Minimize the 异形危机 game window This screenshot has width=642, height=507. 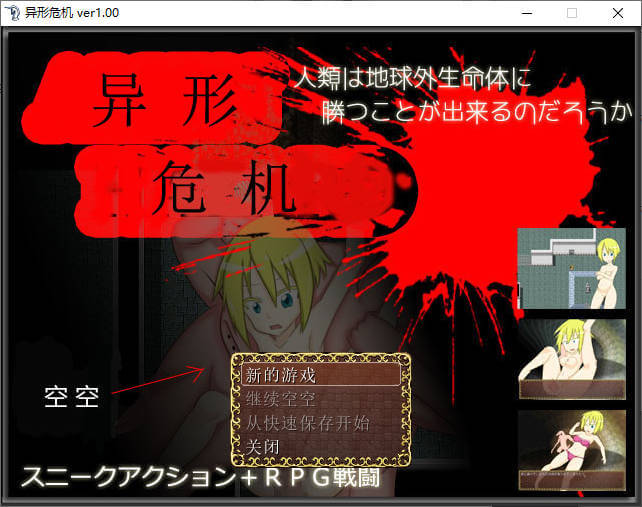[x=524, y=13]
